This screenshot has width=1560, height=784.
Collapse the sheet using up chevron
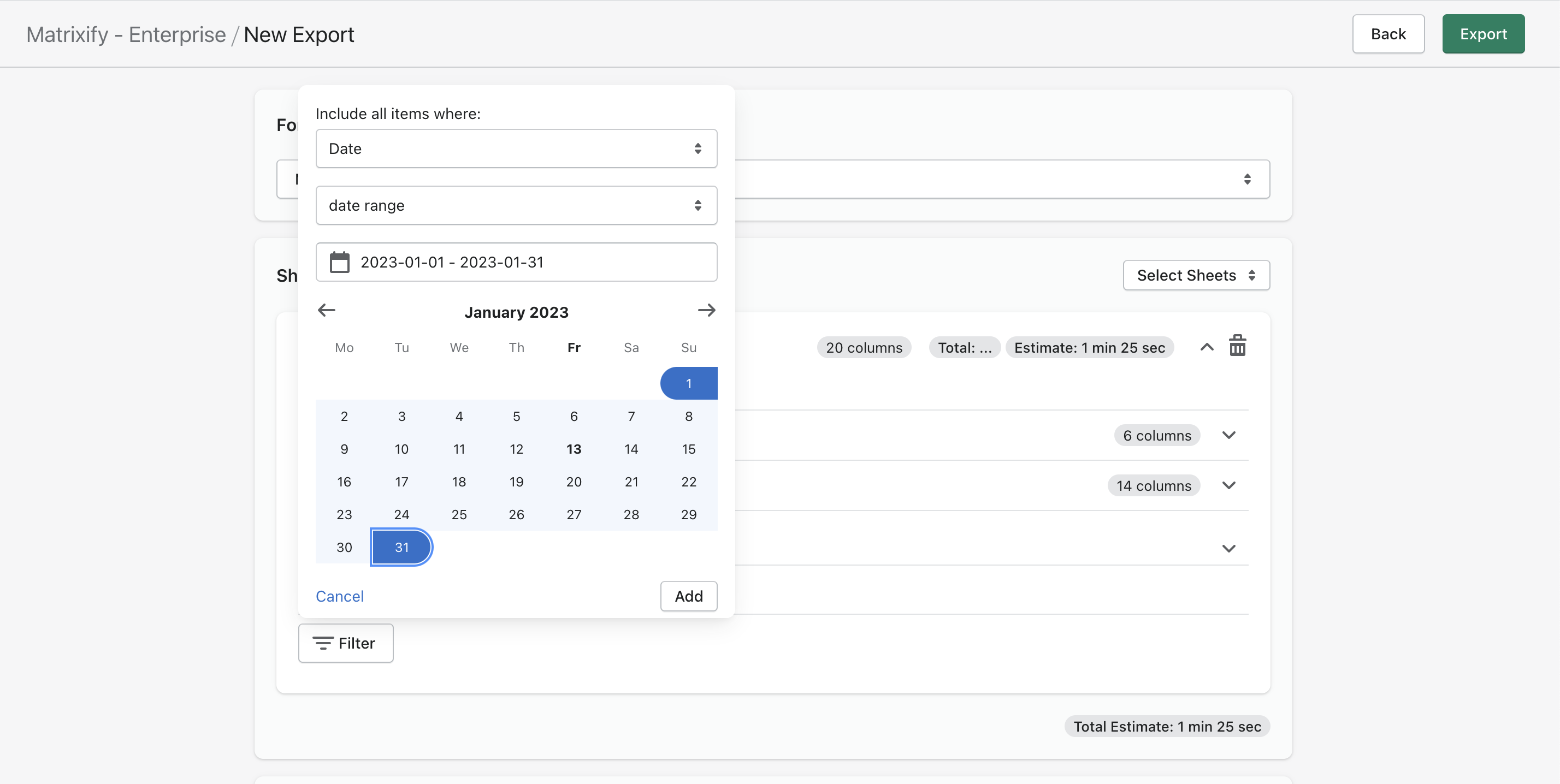point(1207,347)
